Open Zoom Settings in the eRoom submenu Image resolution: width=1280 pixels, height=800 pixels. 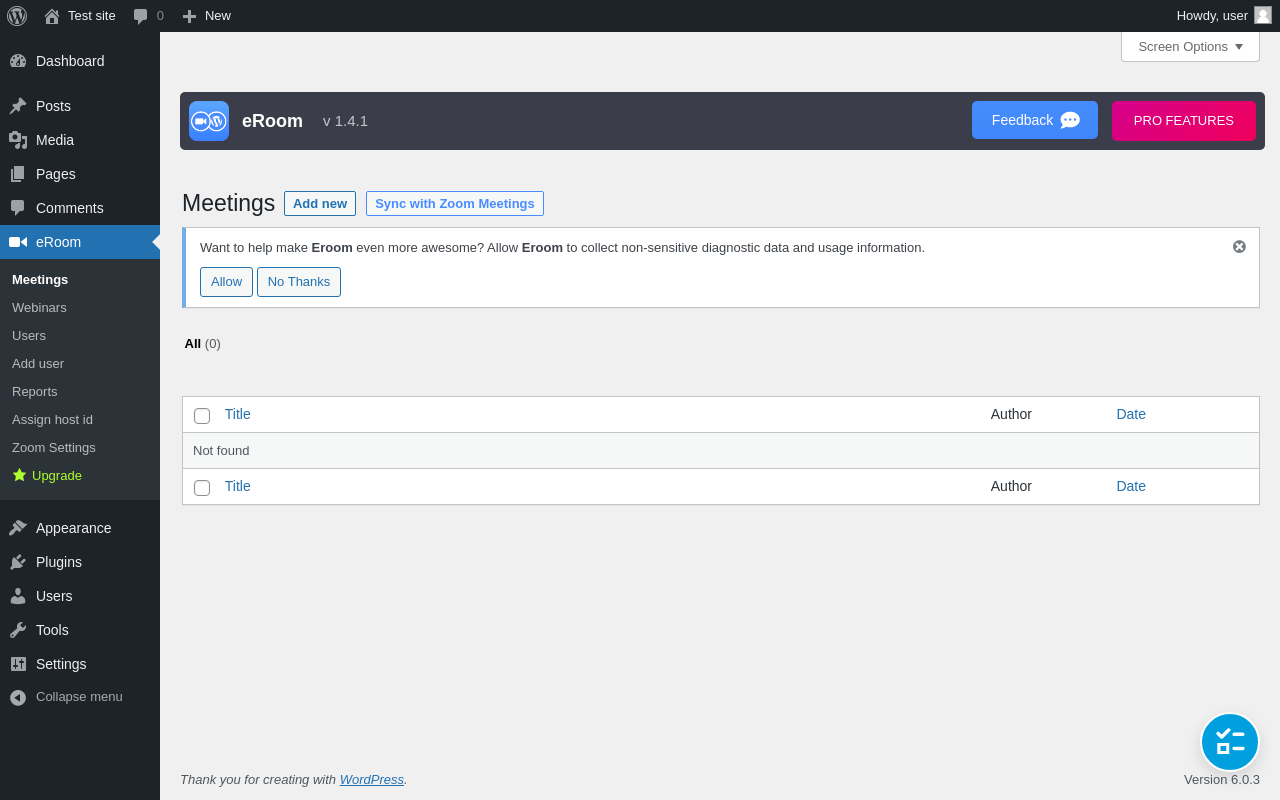pos(54,448)
